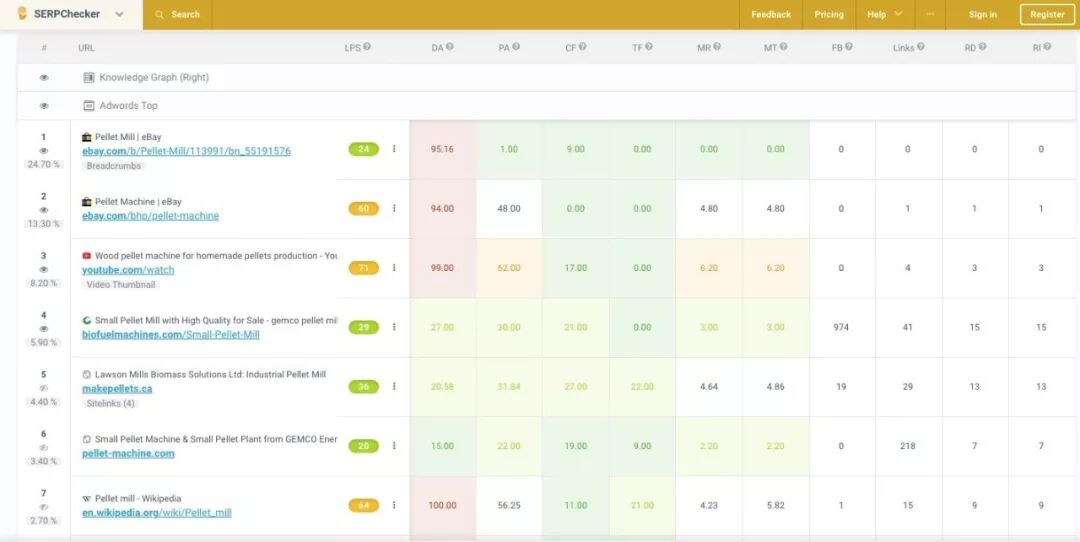Toggle eye icon for result 3
The width and height of the screenshot is (1080, 542).
click(43, 270)
